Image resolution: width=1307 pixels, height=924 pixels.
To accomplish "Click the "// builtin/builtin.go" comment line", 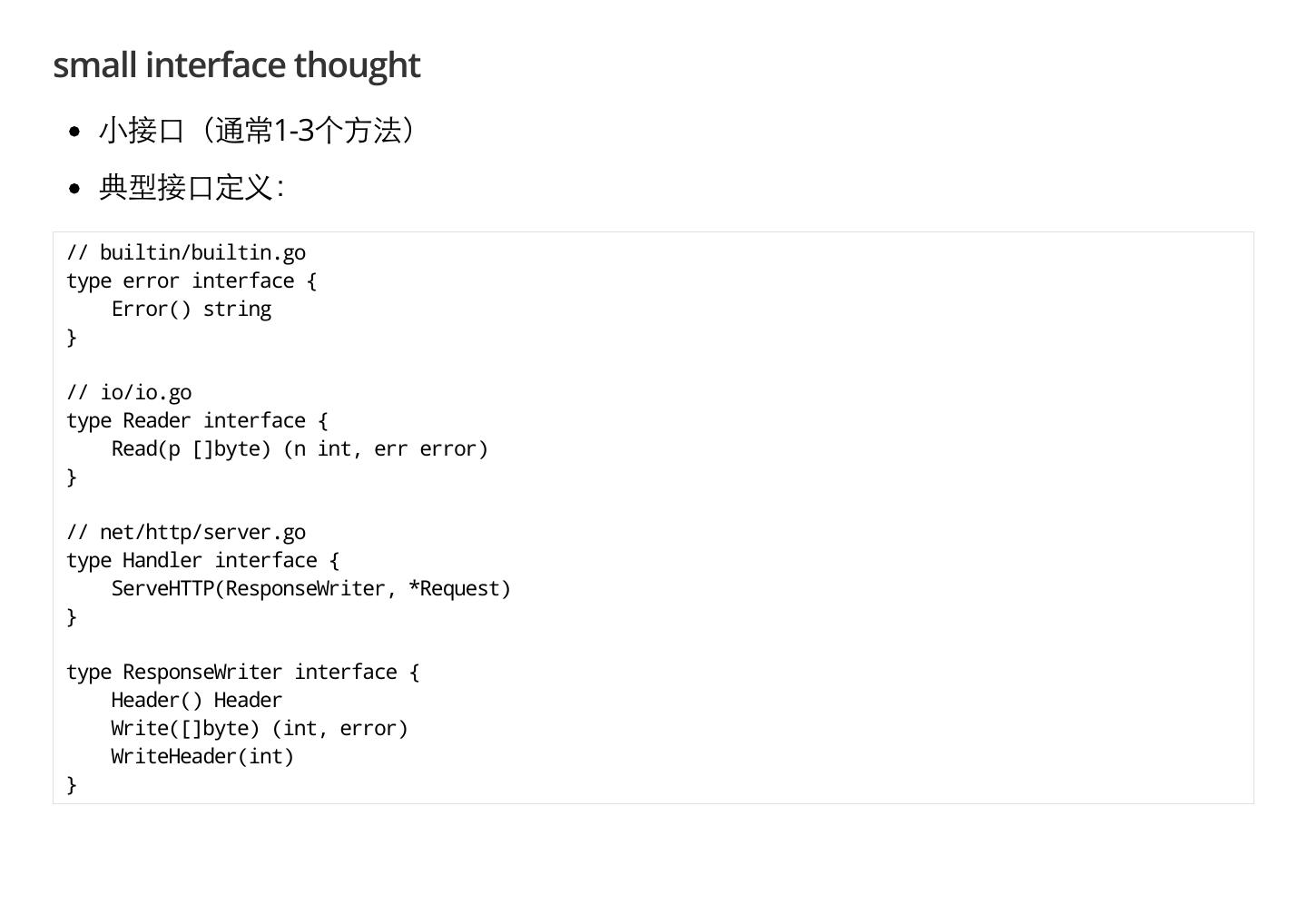I will [x=186, y=253].
